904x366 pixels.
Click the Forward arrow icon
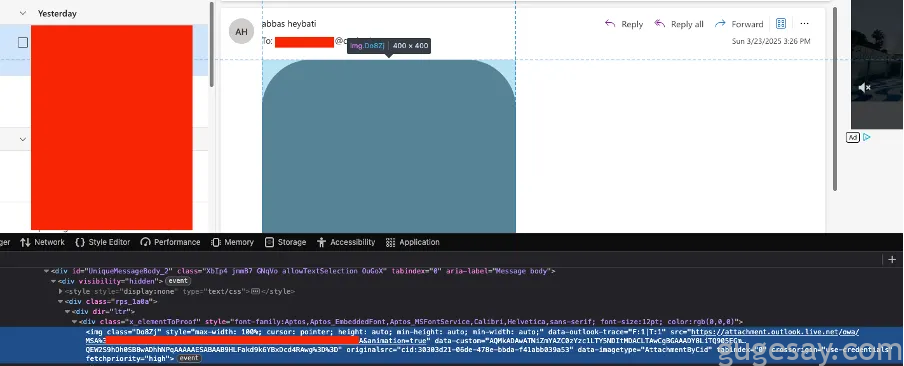(720, 24)
